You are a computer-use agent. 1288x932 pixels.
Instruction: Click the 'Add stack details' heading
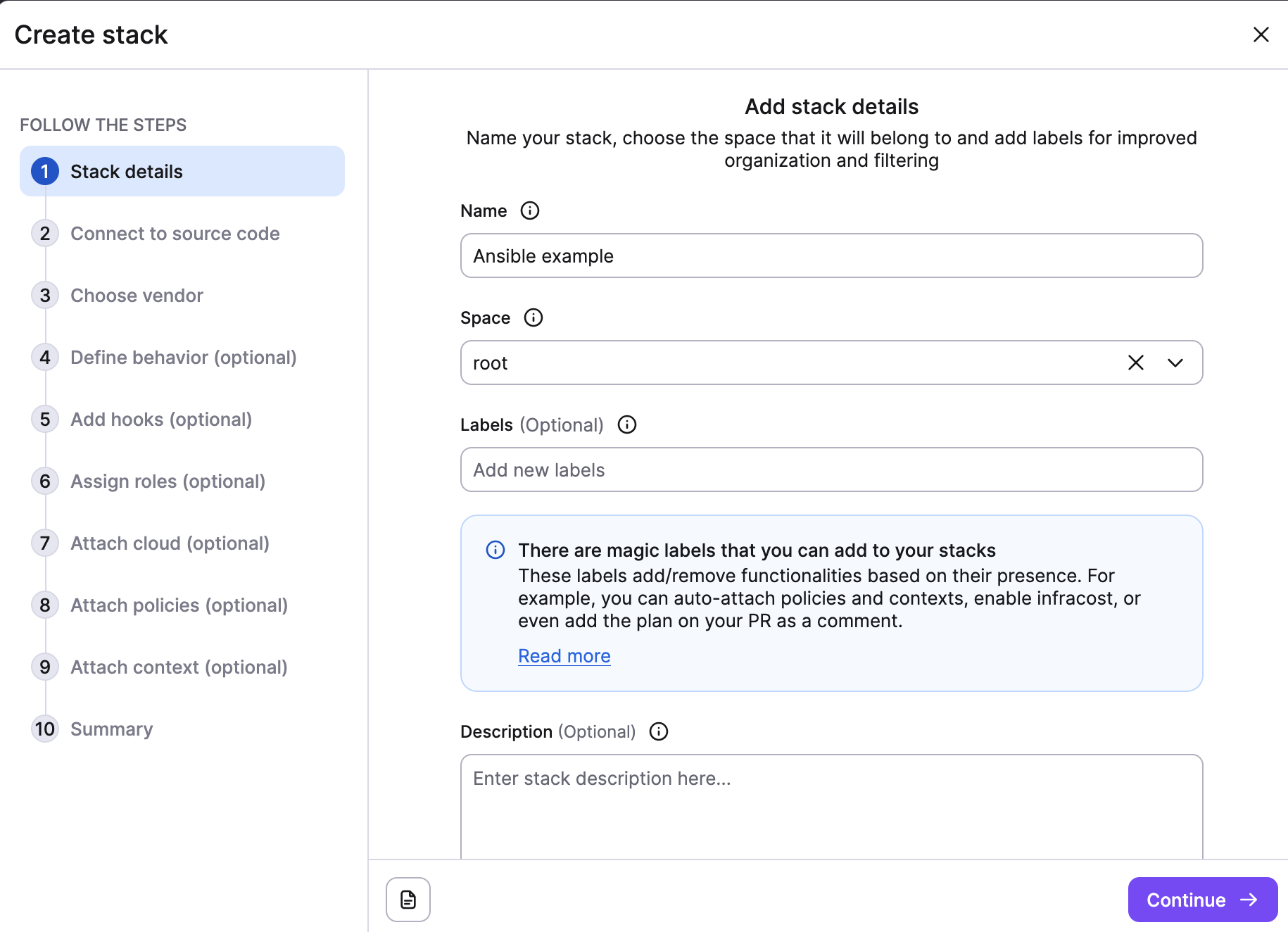(832, 106)
